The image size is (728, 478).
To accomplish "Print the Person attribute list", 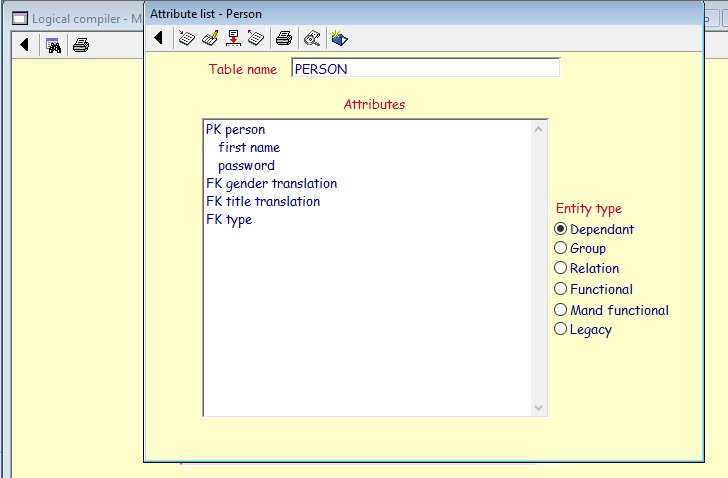I will [284, 39].
